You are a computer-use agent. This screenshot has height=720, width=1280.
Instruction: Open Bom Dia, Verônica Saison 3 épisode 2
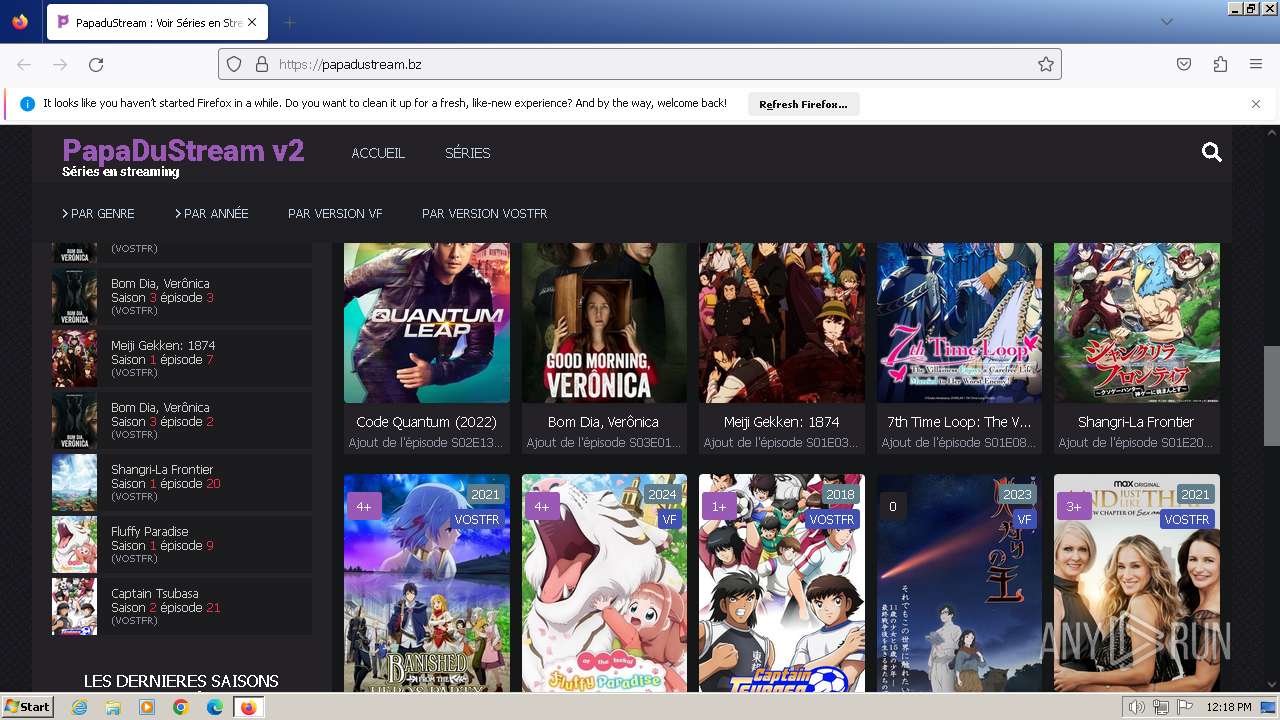coord(182,421)
